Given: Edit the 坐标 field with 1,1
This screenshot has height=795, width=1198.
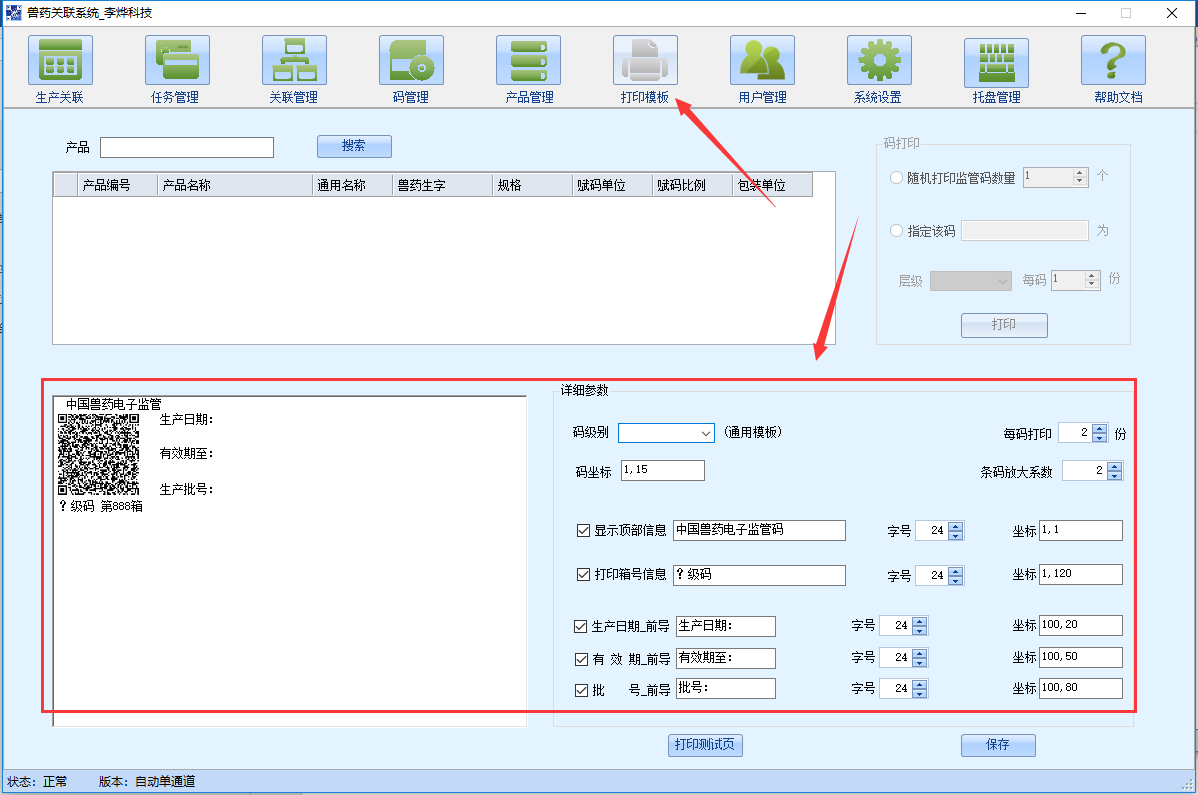Looking at the screenshot, I should click(x=1081, y=530).
